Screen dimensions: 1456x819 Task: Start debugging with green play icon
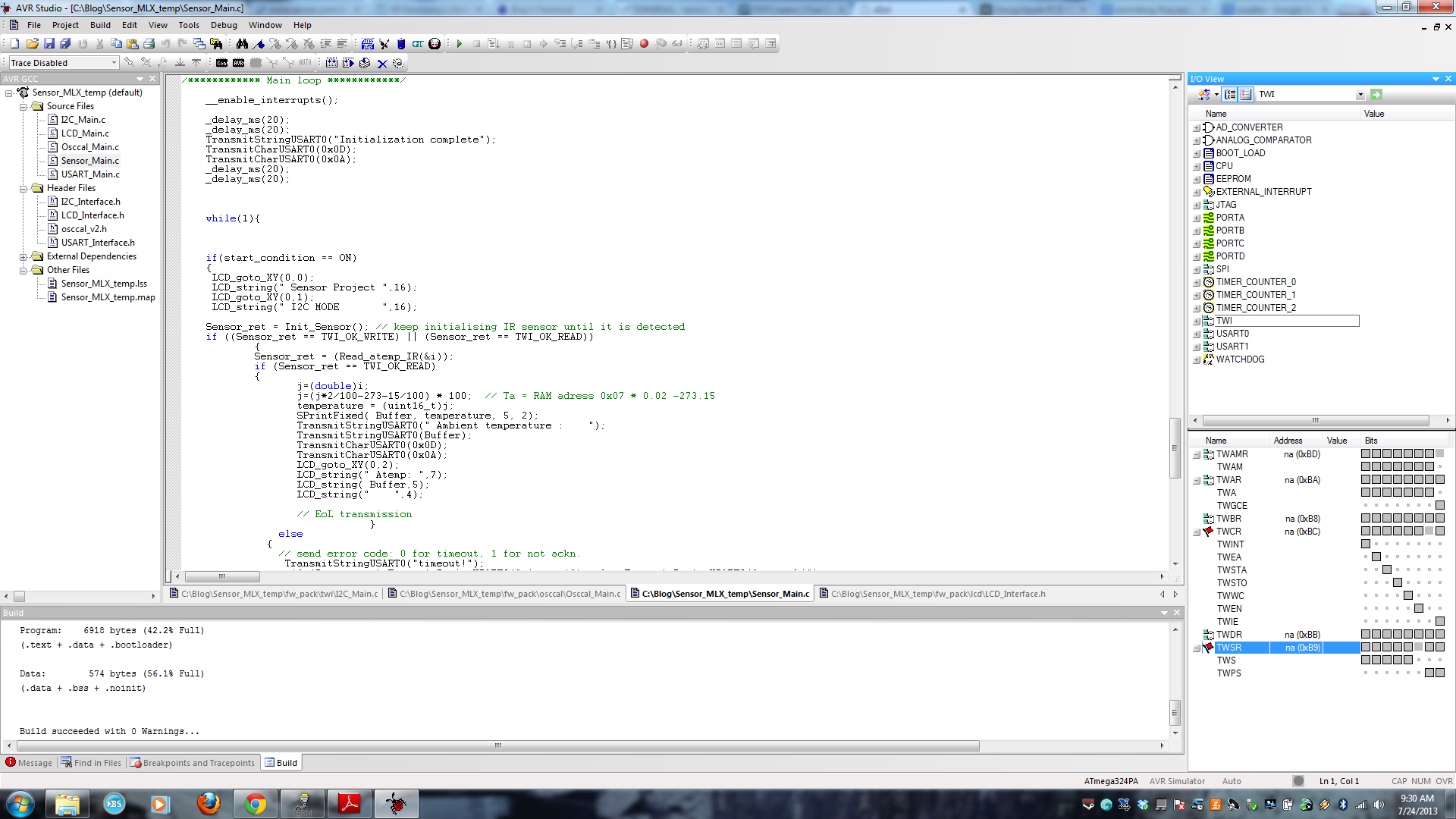pos(460,44)
